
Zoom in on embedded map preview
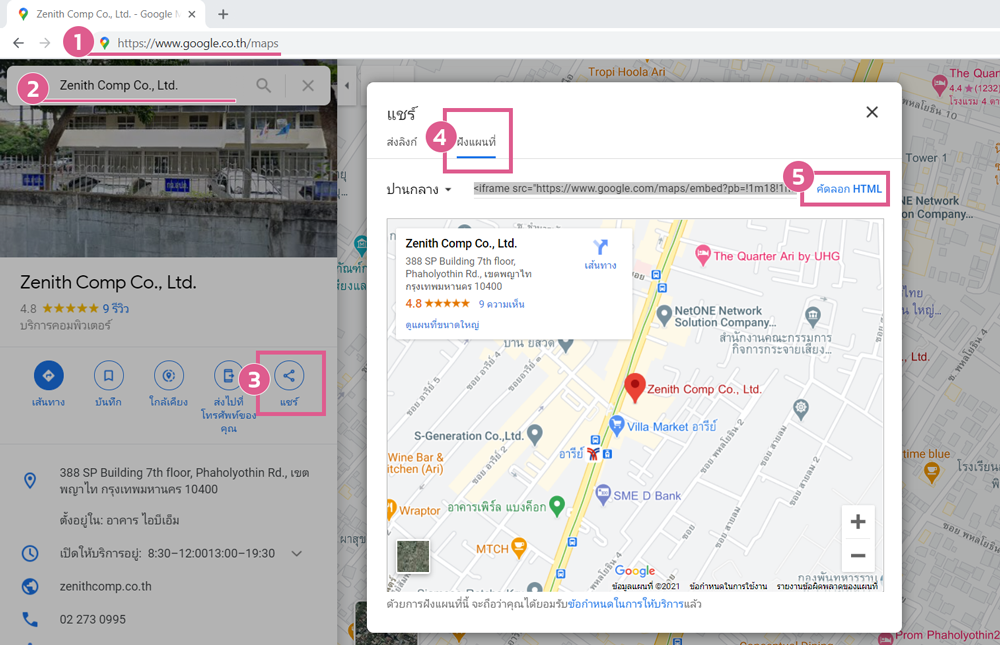tap(857, 522)
